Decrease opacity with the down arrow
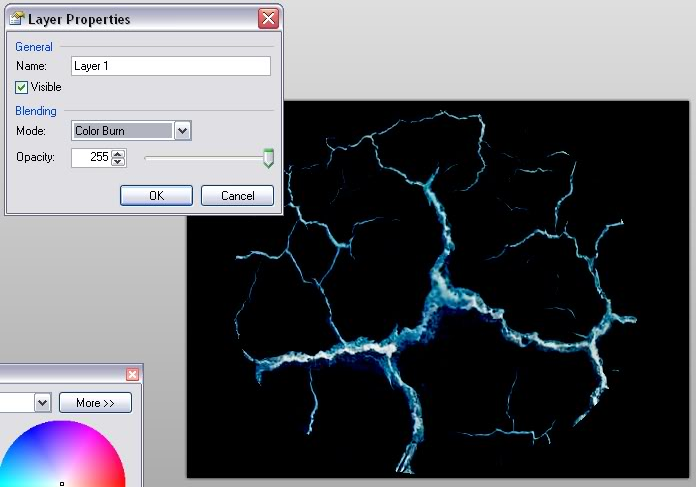Screen dimensions: 696x487 [118, 162]
